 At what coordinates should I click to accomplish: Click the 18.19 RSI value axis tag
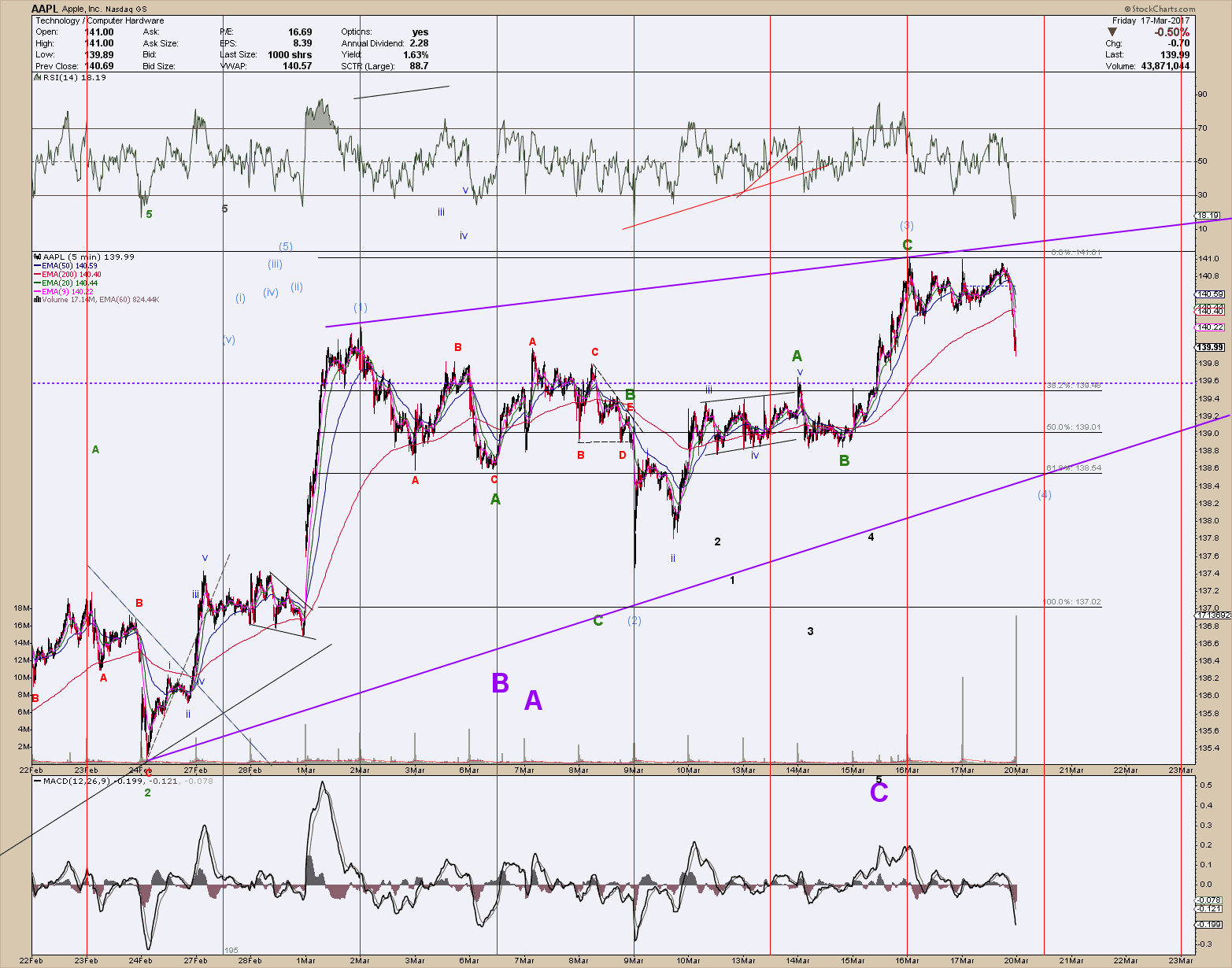coord(1208,216)
